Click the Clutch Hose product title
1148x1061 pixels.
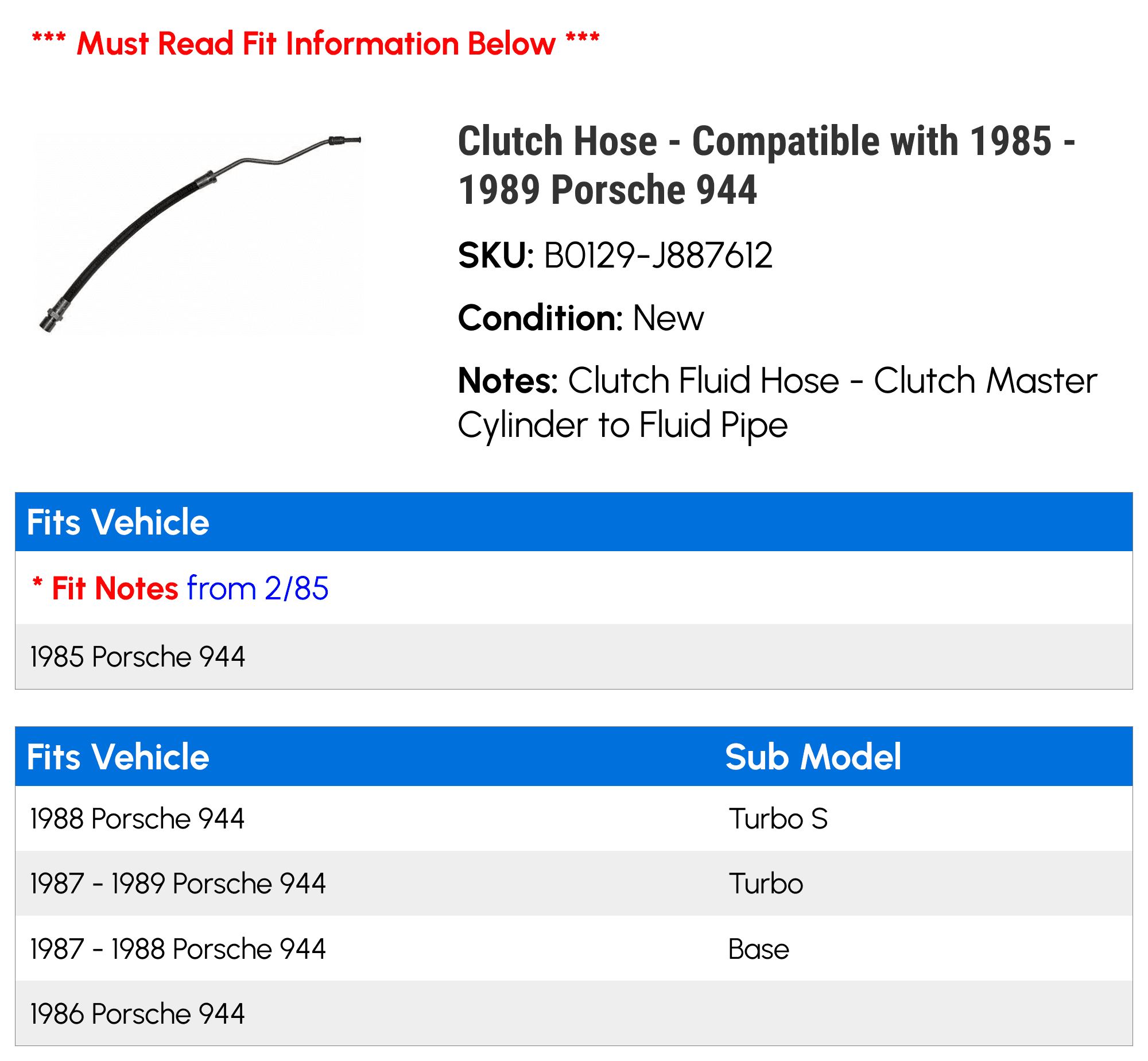point(766,165)
